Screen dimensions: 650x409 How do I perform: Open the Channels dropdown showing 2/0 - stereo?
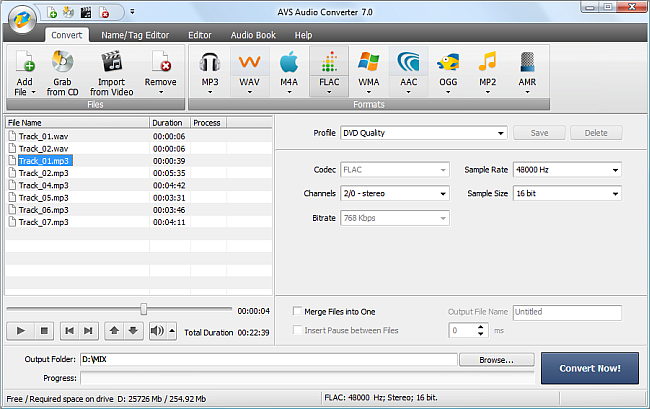point(395,194)
